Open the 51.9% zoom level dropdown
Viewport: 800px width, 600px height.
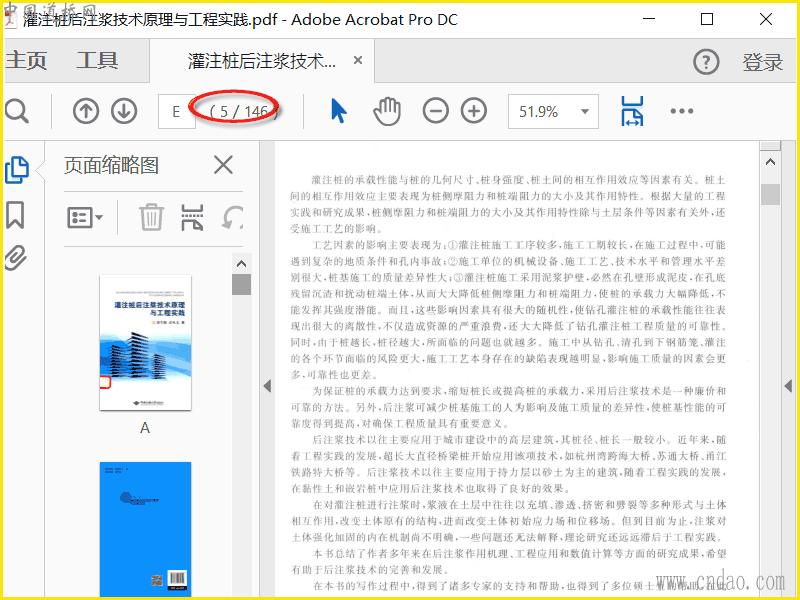pos(585,111)
